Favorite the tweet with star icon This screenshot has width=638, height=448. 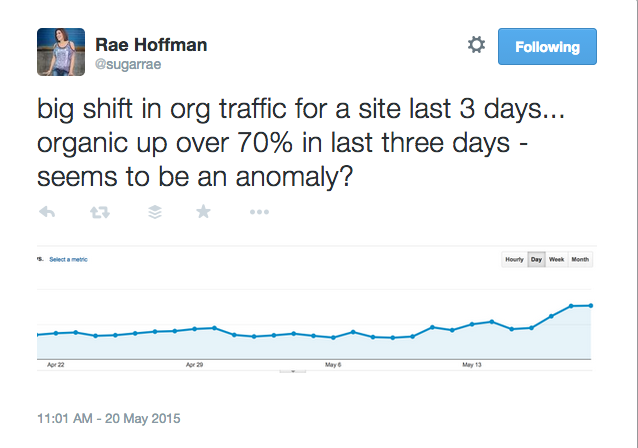[x=203, y=211]
